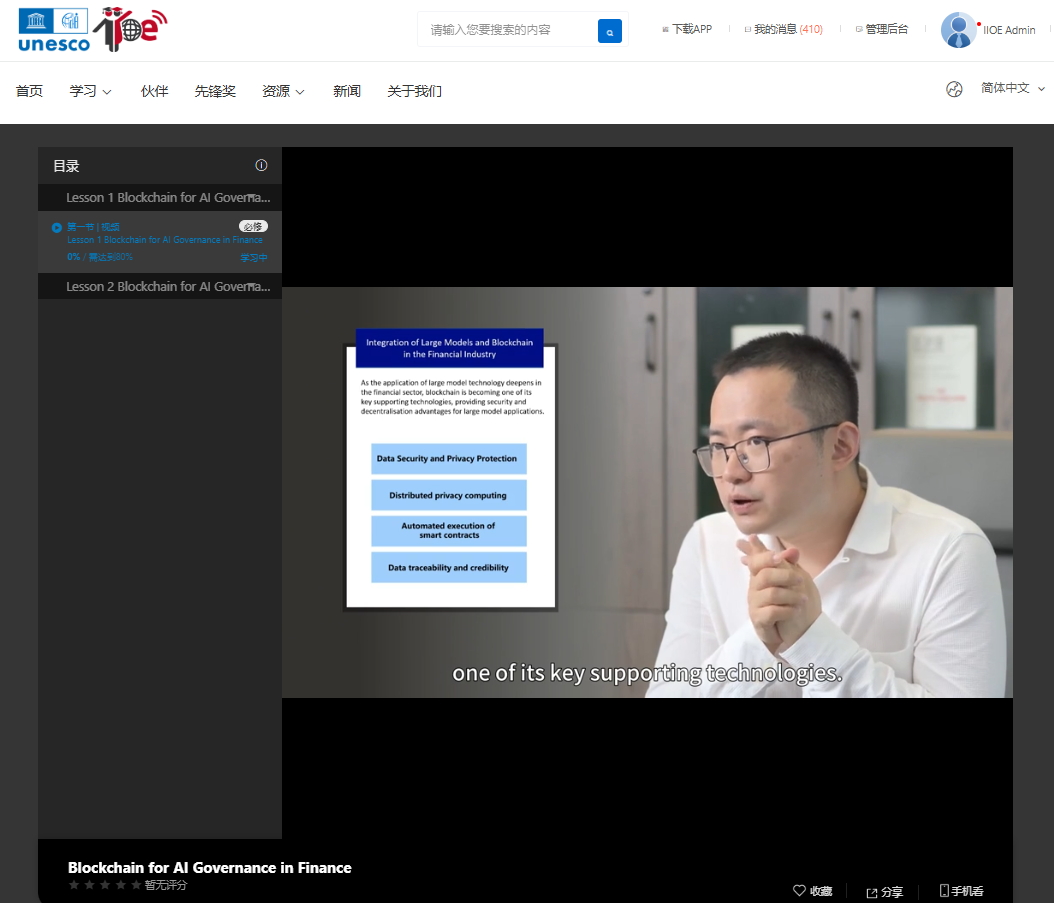Click the search input field

point(505,30)
